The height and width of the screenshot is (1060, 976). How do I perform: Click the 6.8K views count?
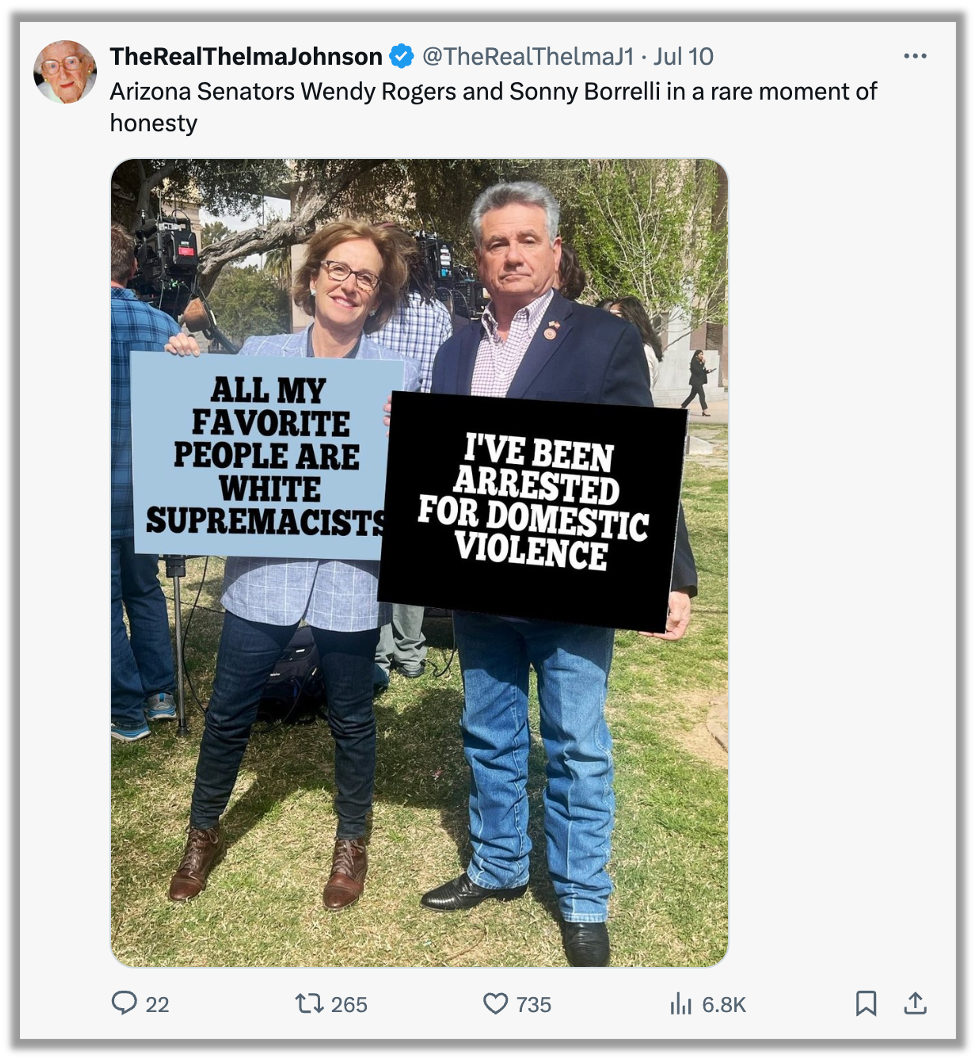[724, 1005]
